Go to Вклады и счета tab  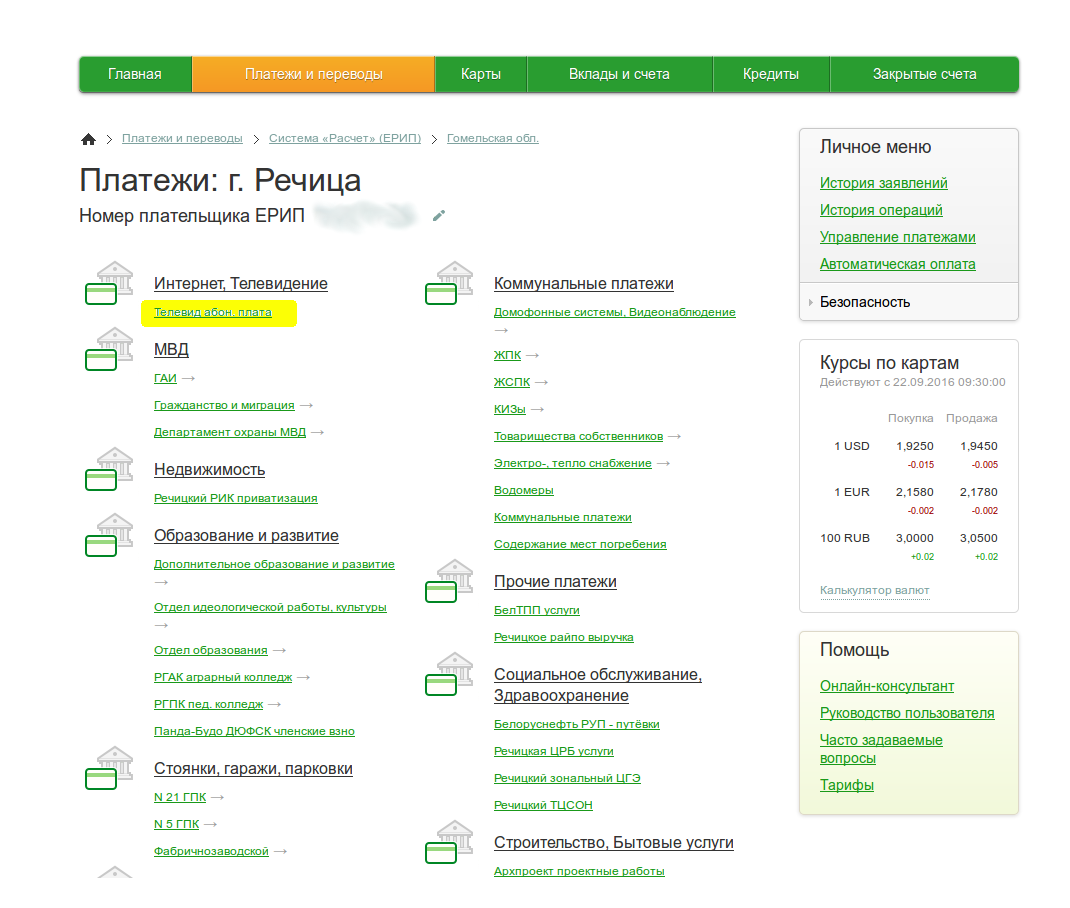click(x=620, y=74)
